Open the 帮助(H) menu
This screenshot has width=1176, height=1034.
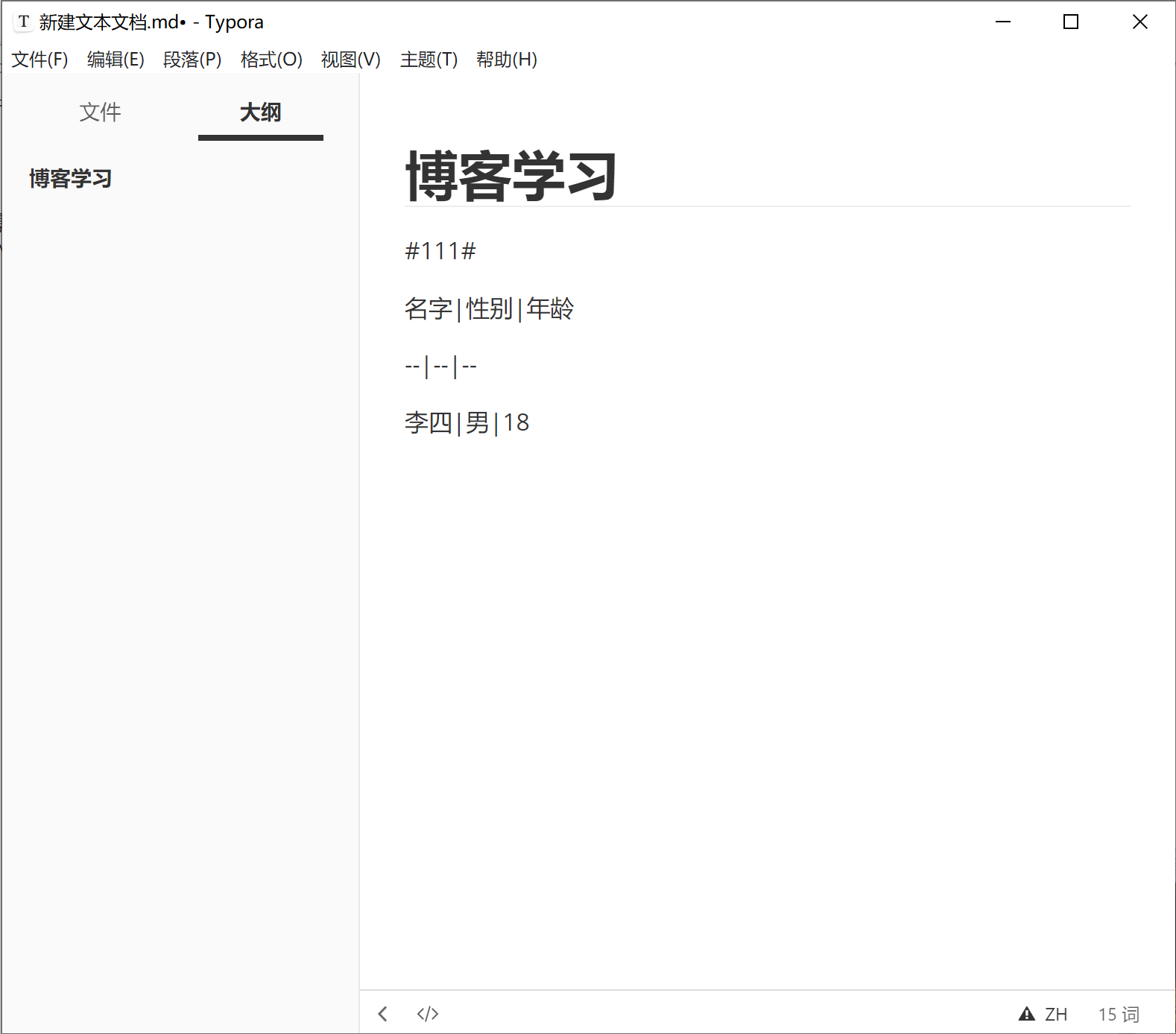[x=507, y=60]
